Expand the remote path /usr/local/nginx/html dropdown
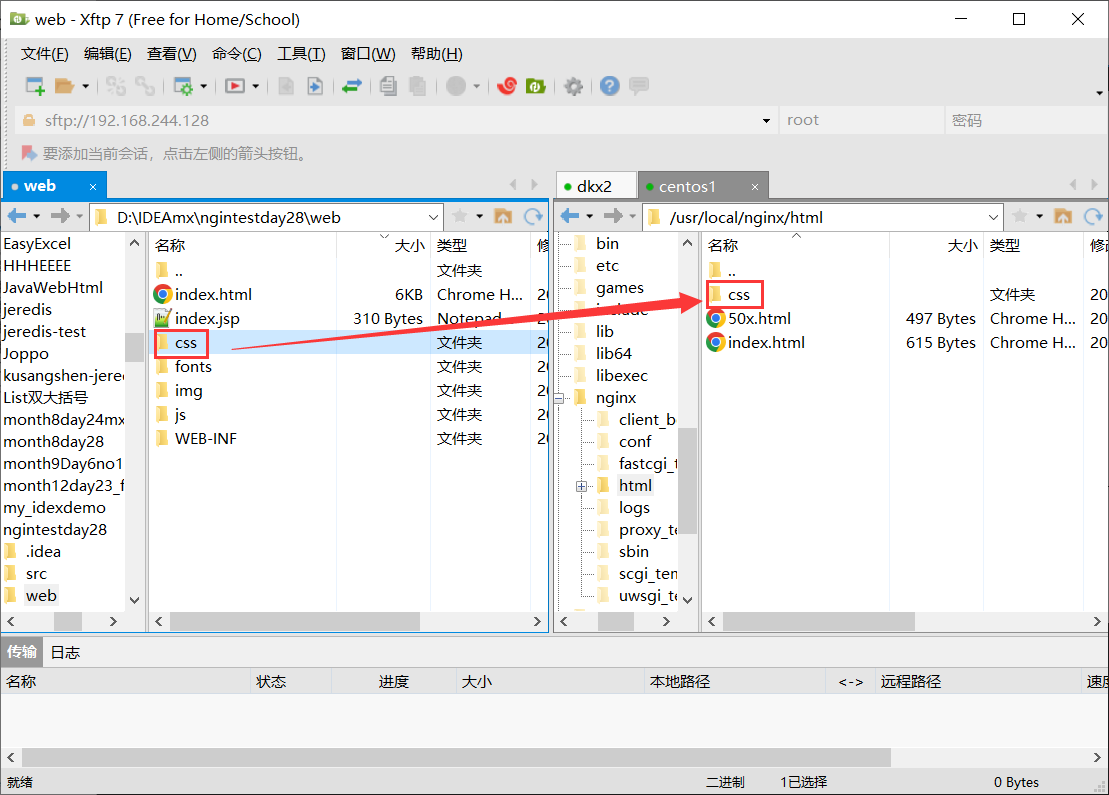This screenshot has width=1109, height=795. pos(993,217)
